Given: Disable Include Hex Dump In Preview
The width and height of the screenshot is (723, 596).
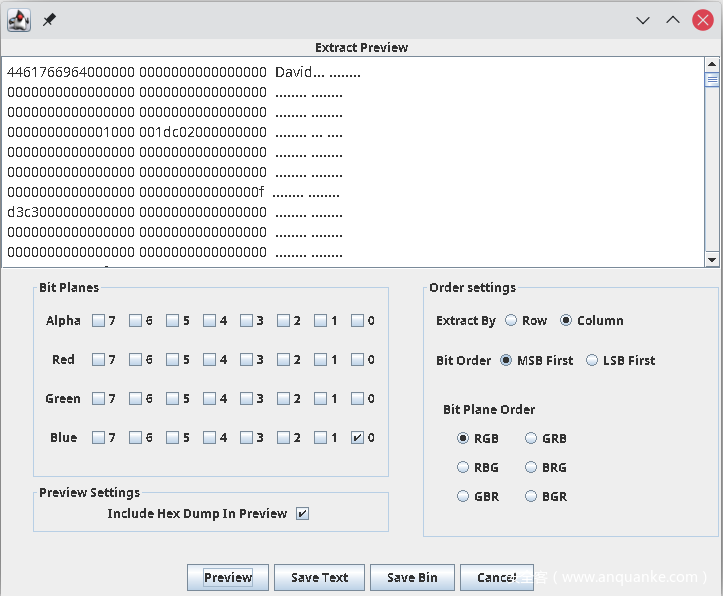Looking at the screenshot, I should coord(302,514).
